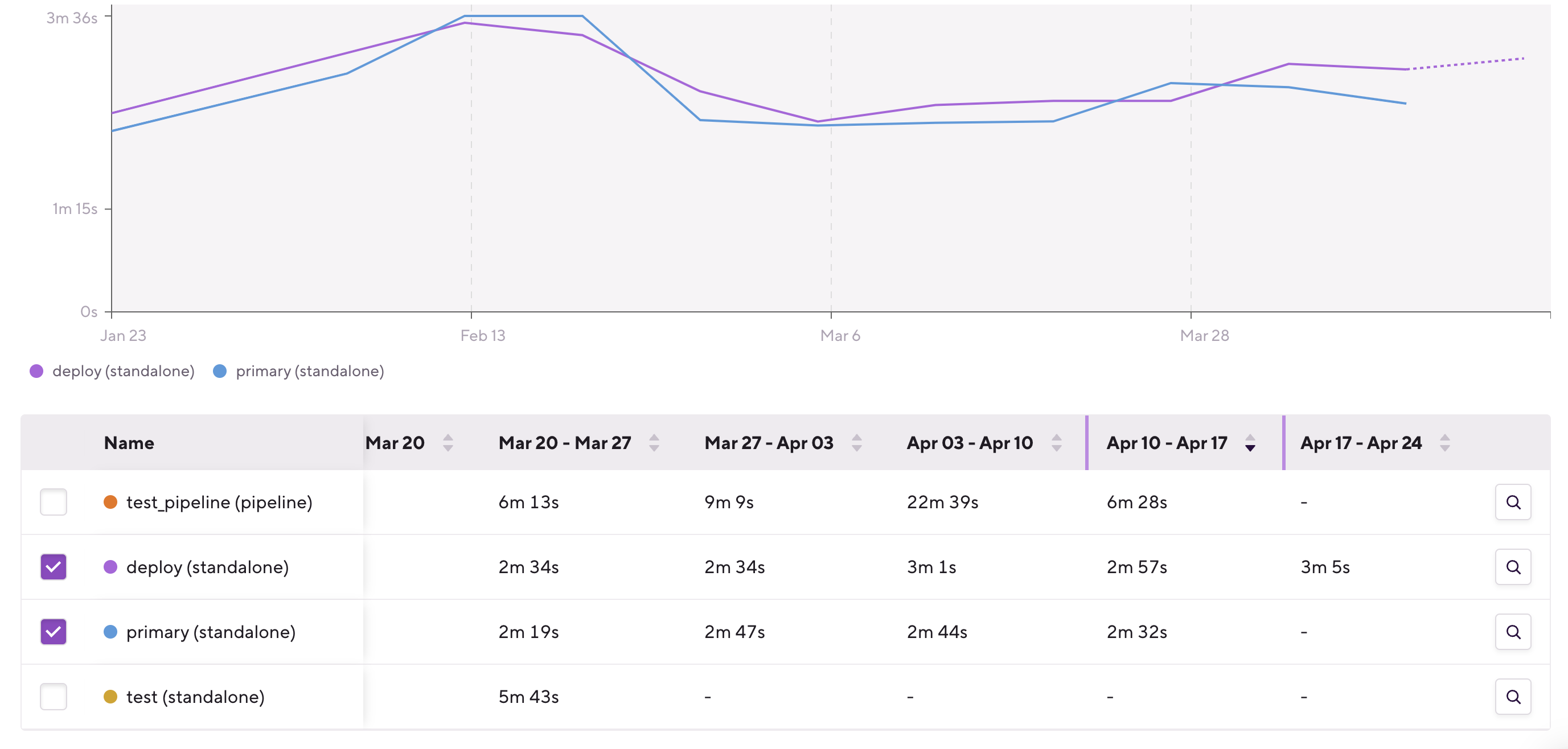
Task: Sort by Mar 20 - Mar 27 column arrows
Action: click(654, 443)
